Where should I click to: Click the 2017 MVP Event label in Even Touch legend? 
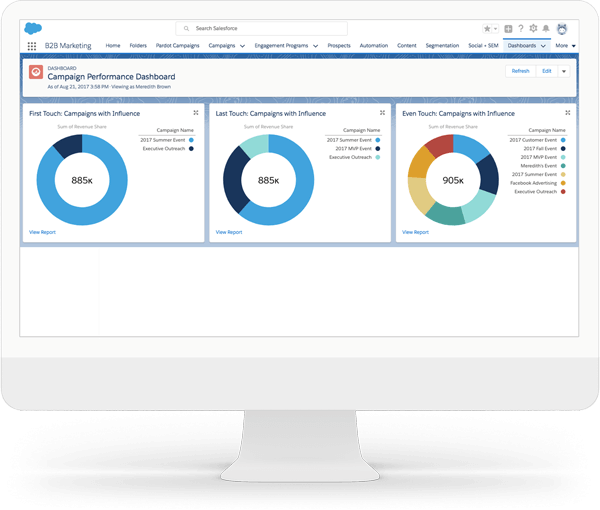point(539,157)
